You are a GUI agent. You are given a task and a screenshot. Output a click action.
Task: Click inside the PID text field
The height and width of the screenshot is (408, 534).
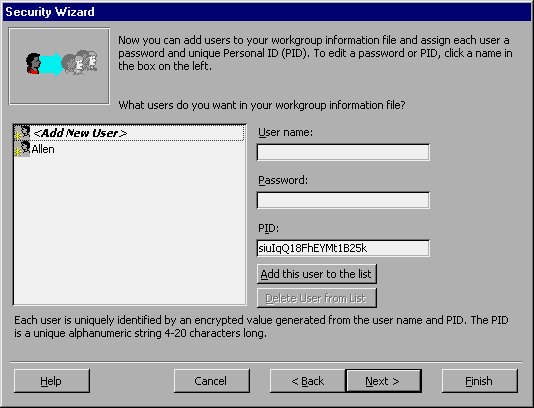(x=343, y=248)
